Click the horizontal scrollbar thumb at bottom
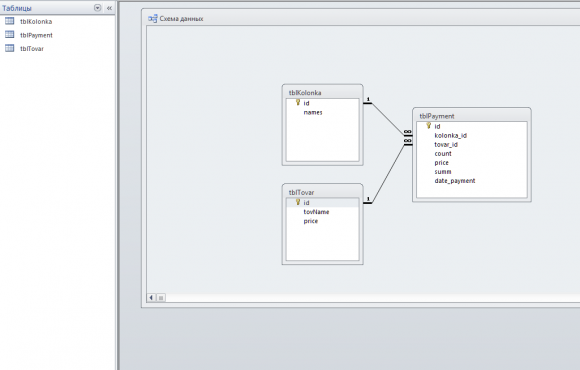The height and width of the screenshot is (370, 580). (161, 297)
